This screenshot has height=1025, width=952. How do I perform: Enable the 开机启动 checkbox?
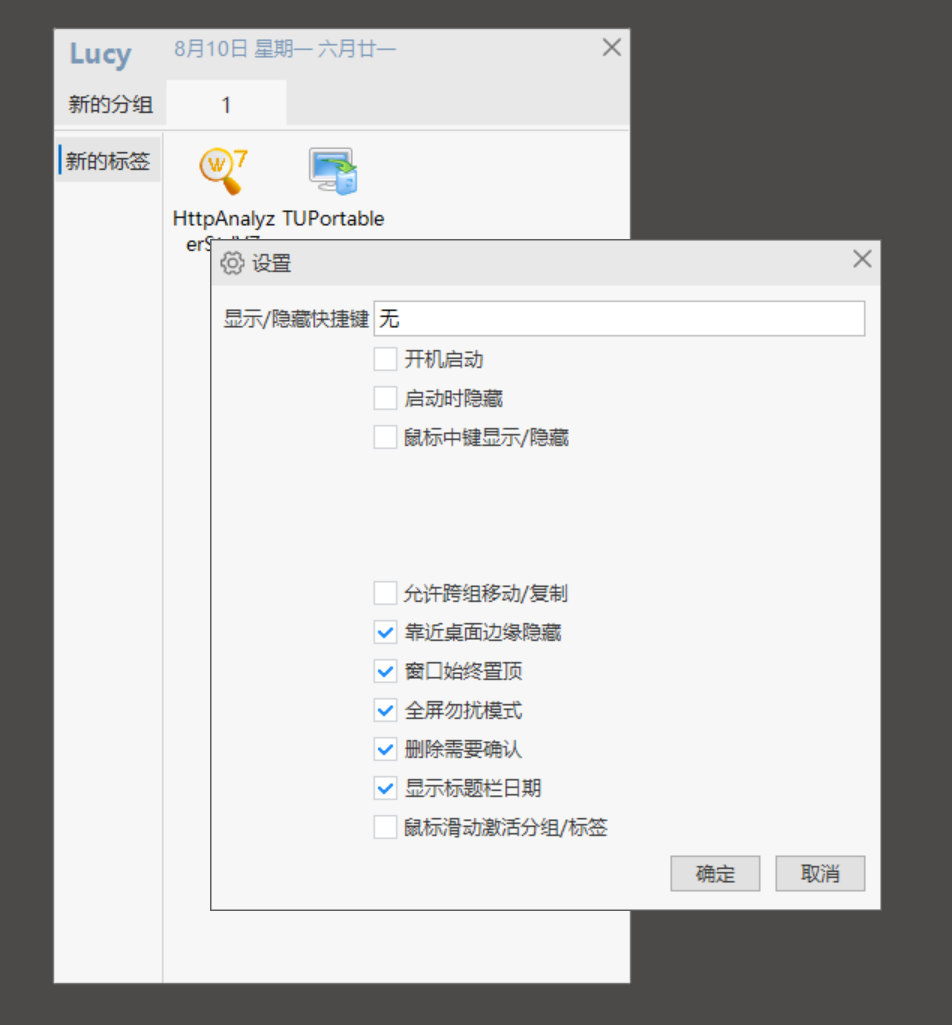pos(385,359)
